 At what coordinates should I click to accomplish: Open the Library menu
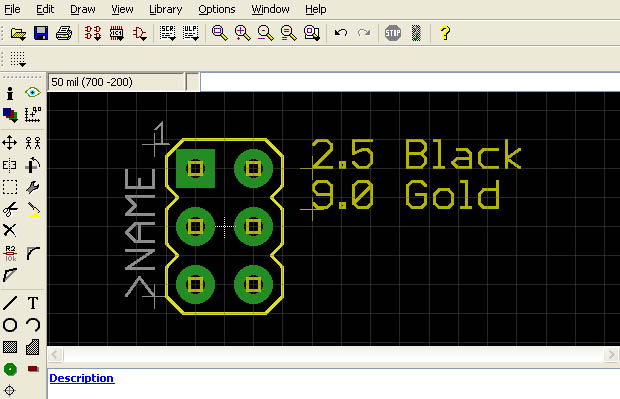click(x=166, y=9)
